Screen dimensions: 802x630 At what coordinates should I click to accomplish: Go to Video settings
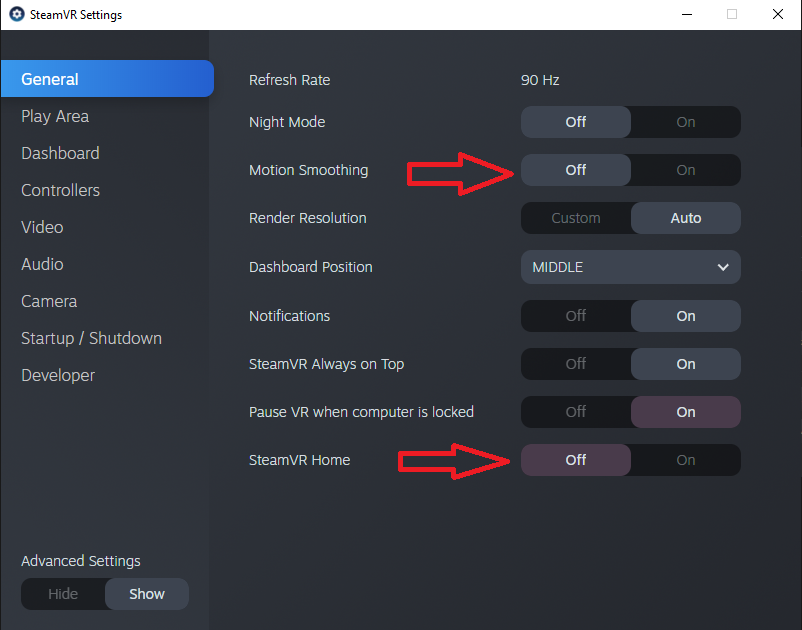point(42,227)
